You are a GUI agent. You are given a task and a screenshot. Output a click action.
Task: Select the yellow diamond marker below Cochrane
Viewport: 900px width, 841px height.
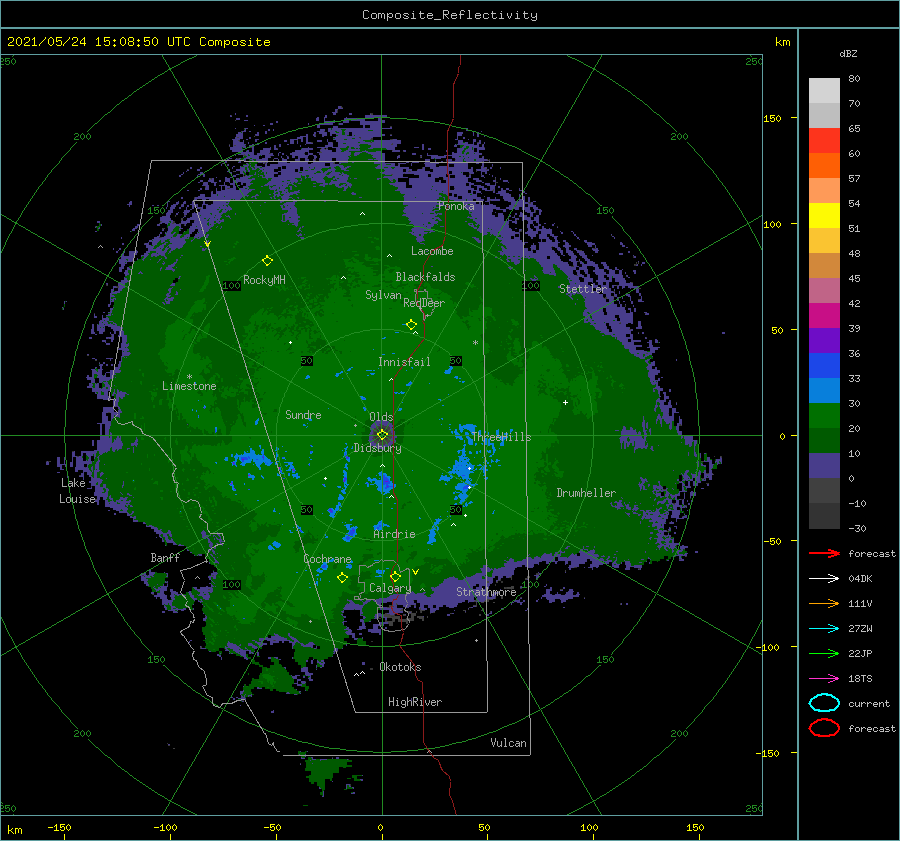click(342, 578)
